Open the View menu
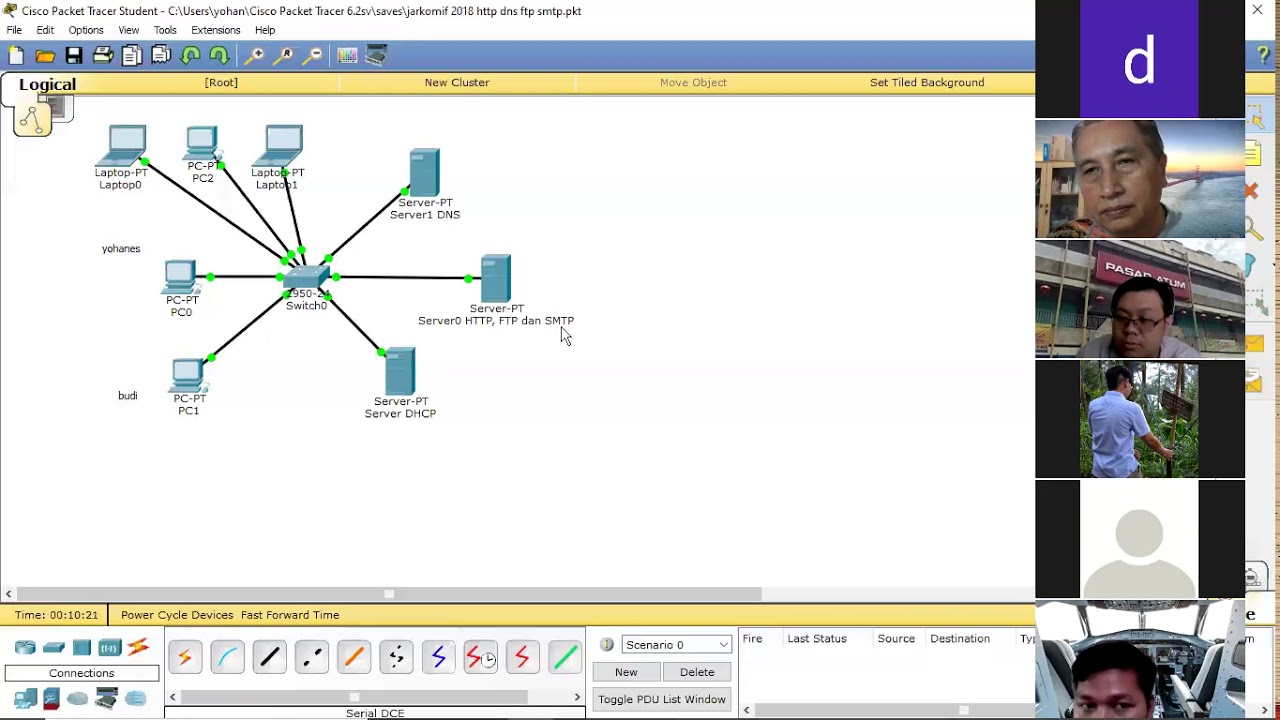This screenshot has height=720, width=1280. pos(129,30)
